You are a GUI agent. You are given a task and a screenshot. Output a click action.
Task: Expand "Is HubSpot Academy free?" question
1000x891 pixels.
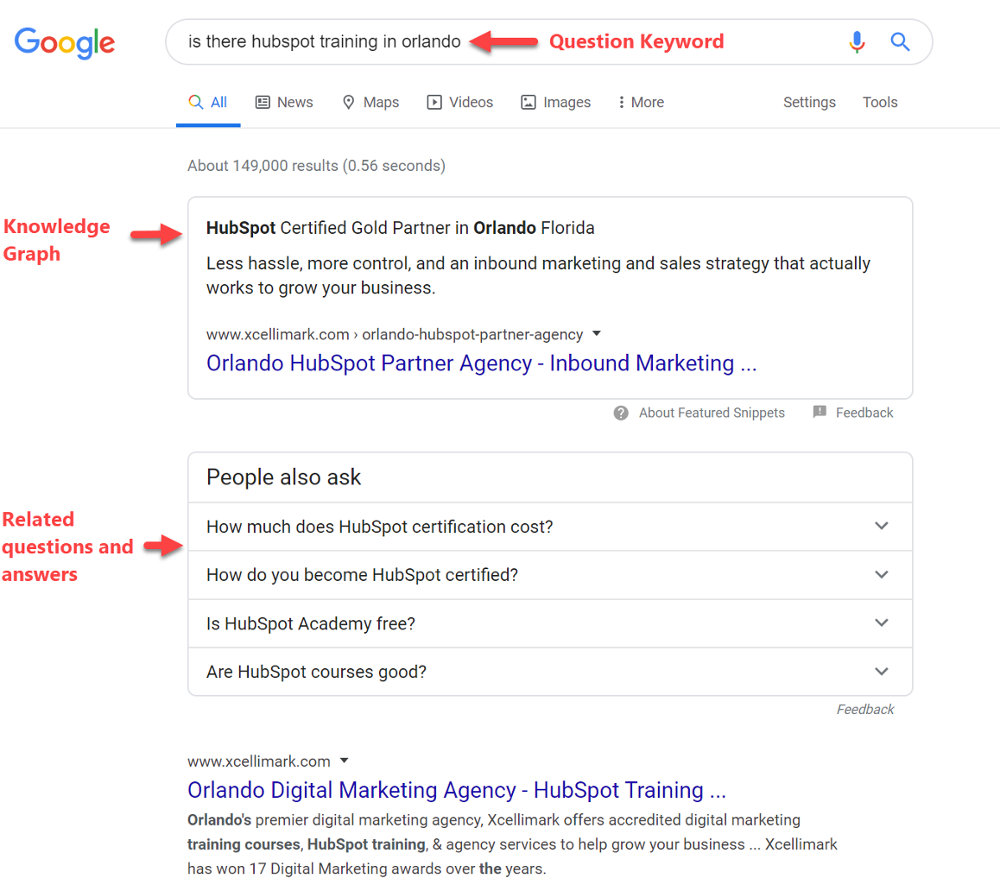[550, 624]
